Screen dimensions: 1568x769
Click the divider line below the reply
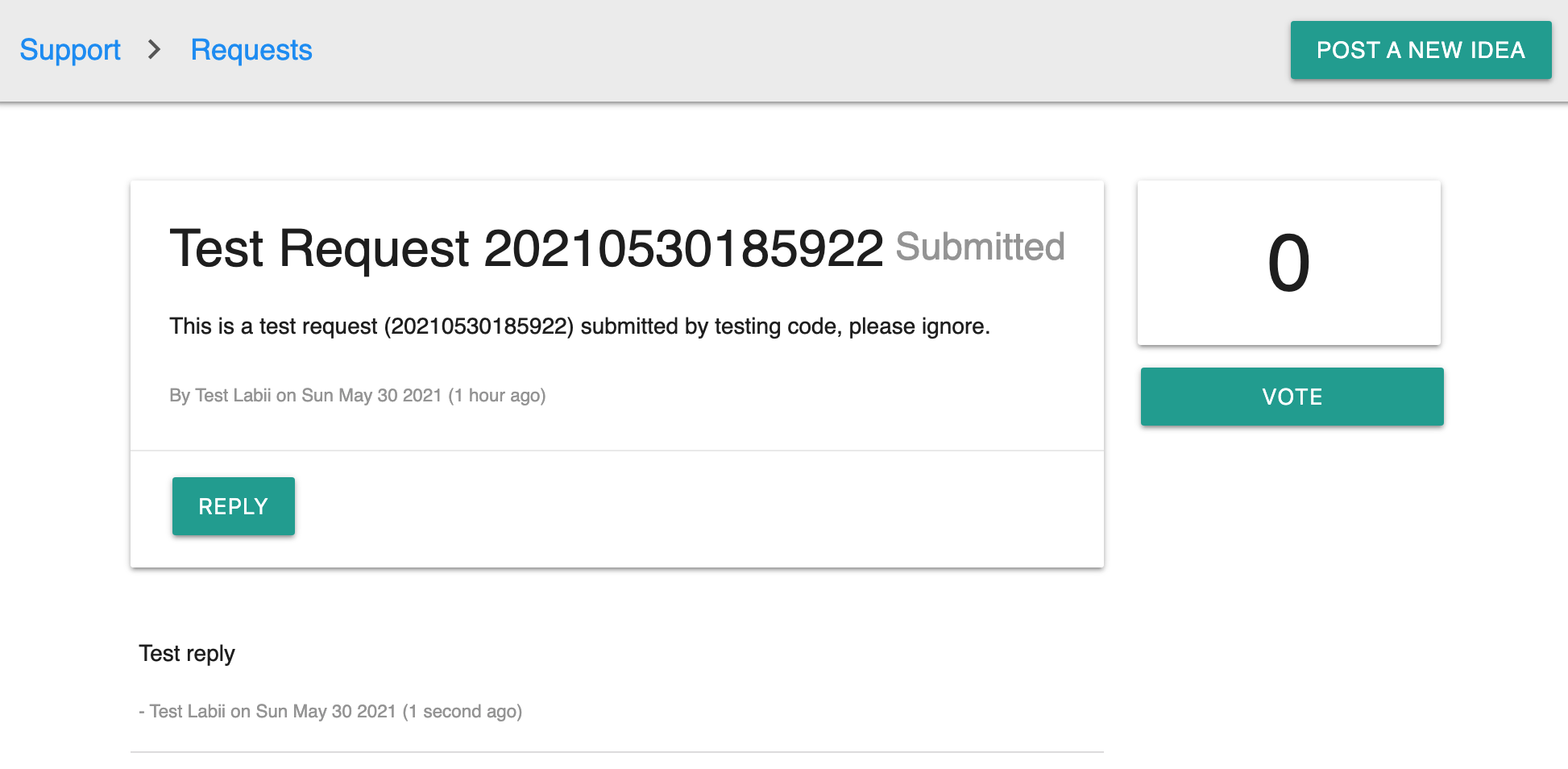coord(616,752)
